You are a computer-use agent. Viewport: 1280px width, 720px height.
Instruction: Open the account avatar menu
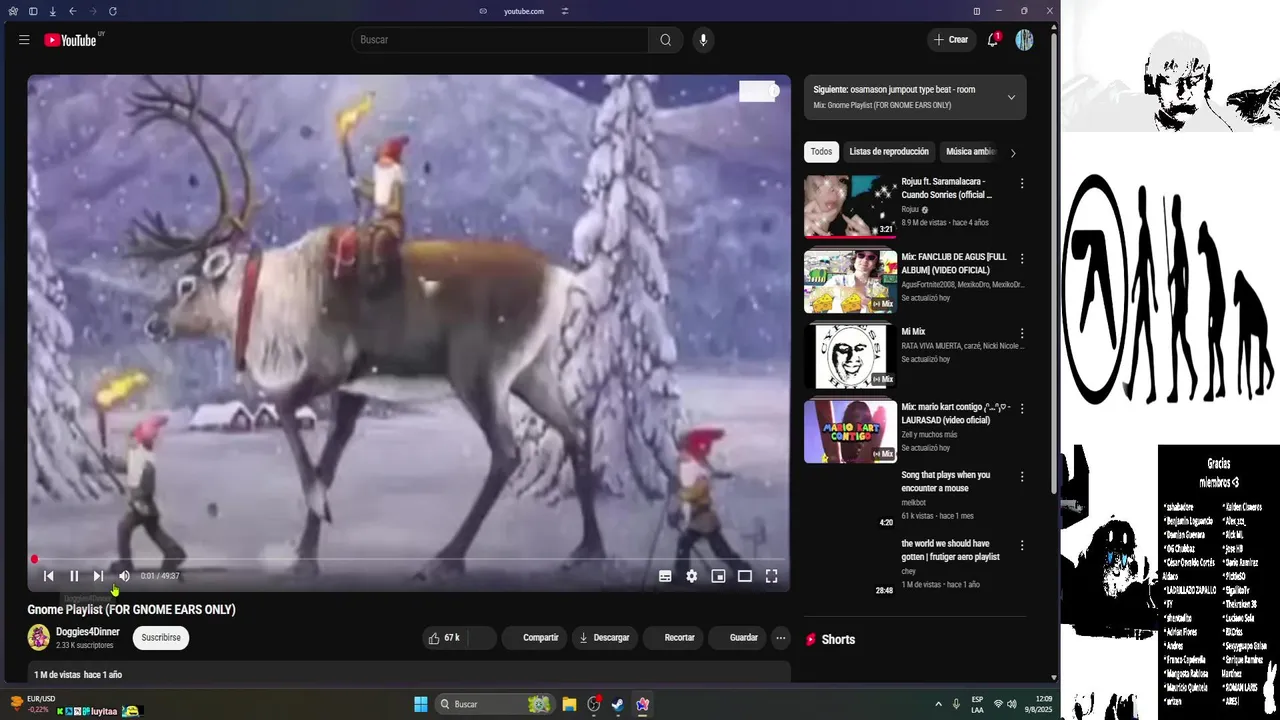tap(1024, 40)
